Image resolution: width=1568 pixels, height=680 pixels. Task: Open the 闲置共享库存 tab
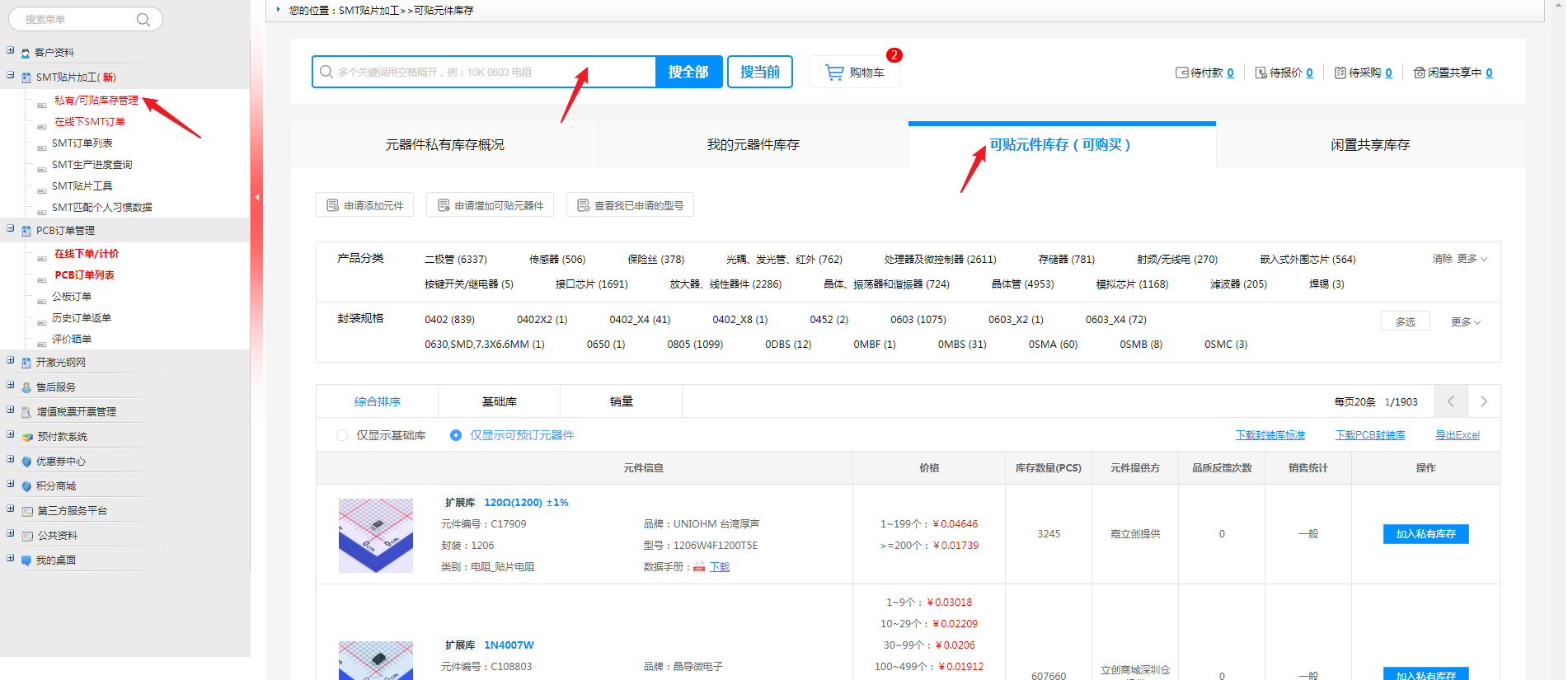pos(1369,145)
